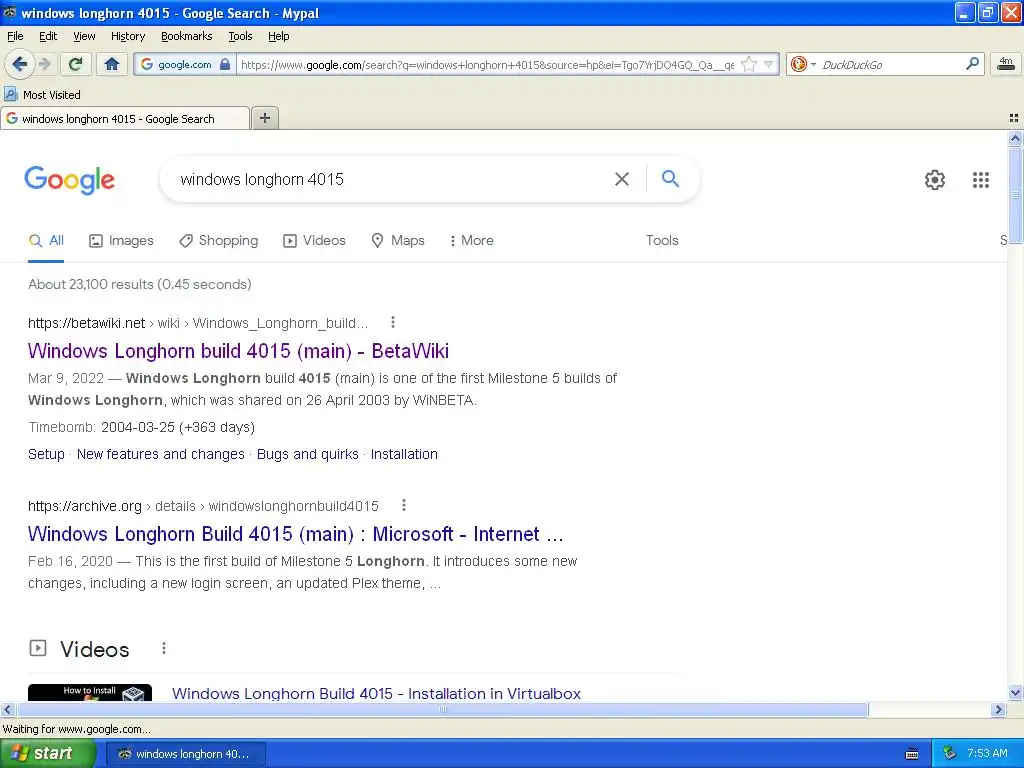
Task: Open the File menu
Action: pos(15,36)
